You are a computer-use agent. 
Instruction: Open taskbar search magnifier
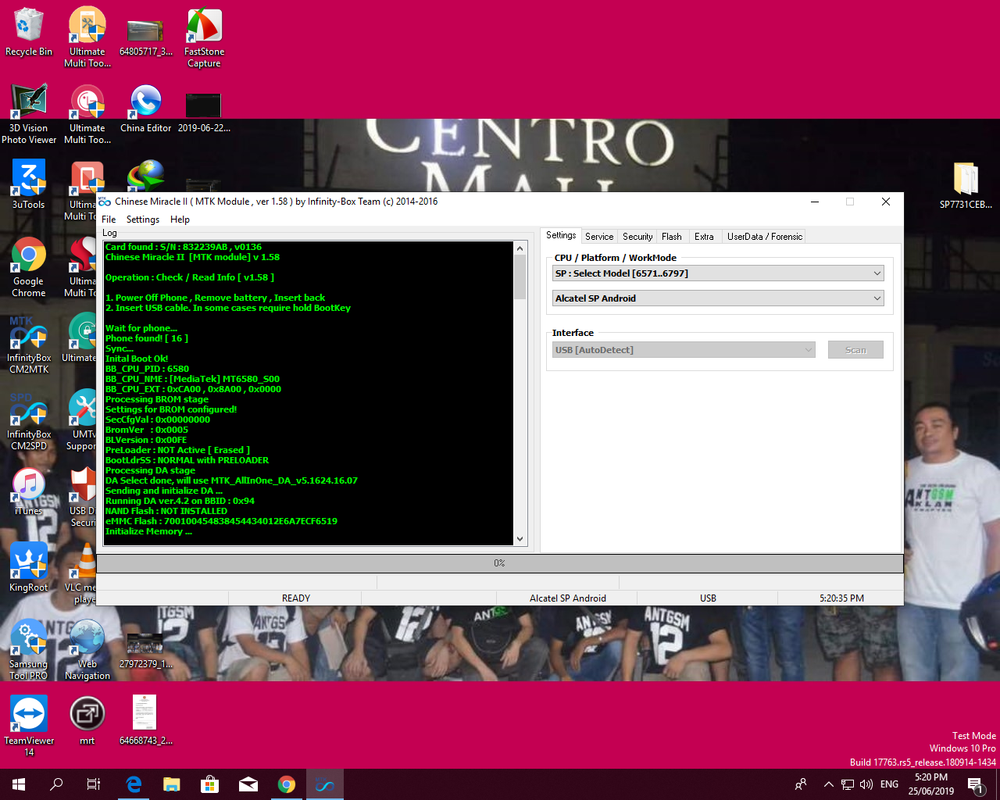click(x=56, y=784)
